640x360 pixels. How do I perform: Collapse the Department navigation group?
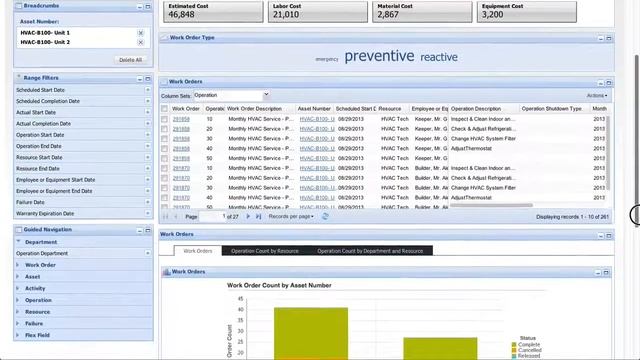[18, 242]
